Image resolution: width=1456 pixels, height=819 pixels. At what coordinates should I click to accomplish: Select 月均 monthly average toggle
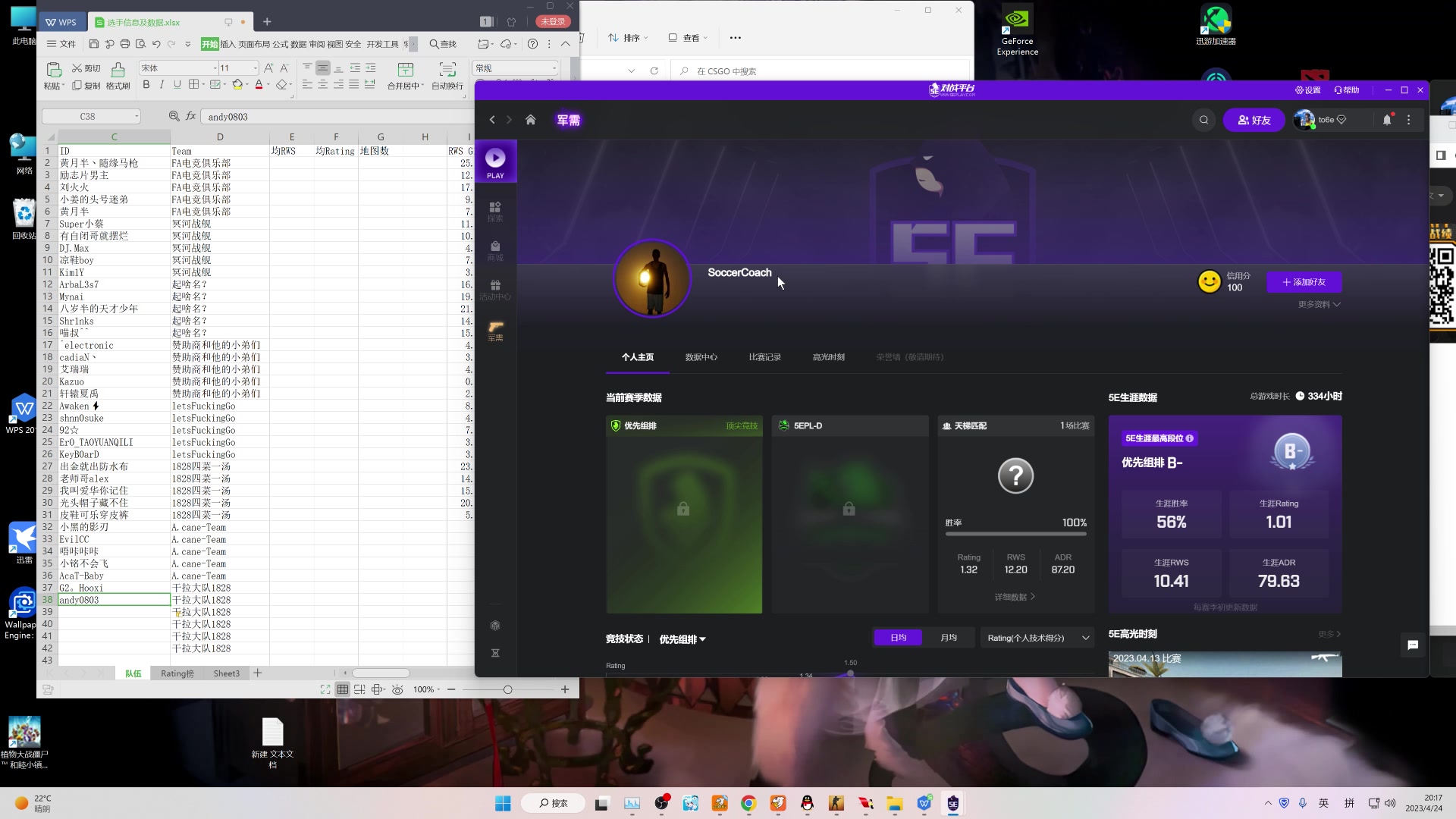pyautogui.click(x=949, y=638)
